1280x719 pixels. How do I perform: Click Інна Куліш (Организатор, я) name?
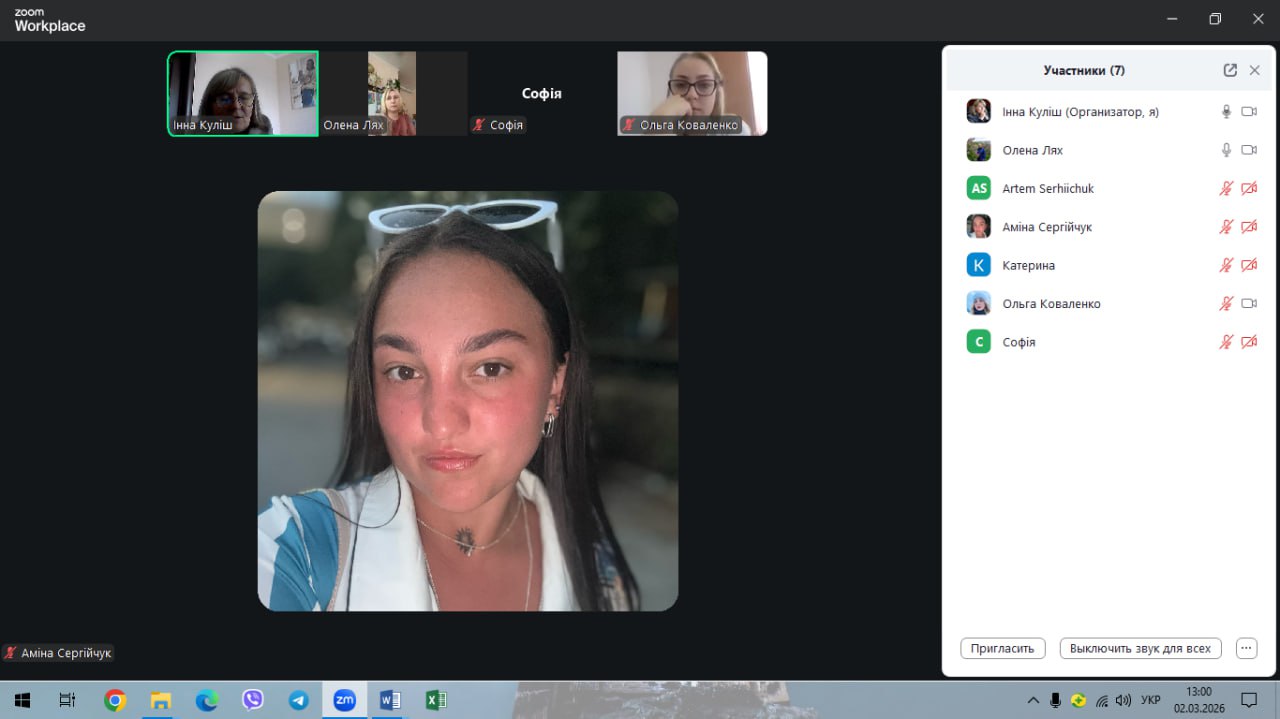tap(1081, 112)
